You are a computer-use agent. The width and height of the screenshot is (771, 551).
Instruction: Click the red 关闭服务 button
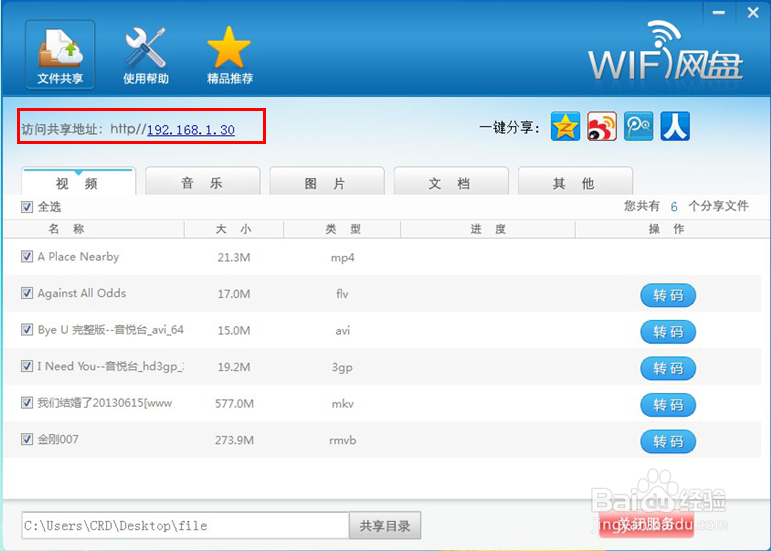point(646,524)
